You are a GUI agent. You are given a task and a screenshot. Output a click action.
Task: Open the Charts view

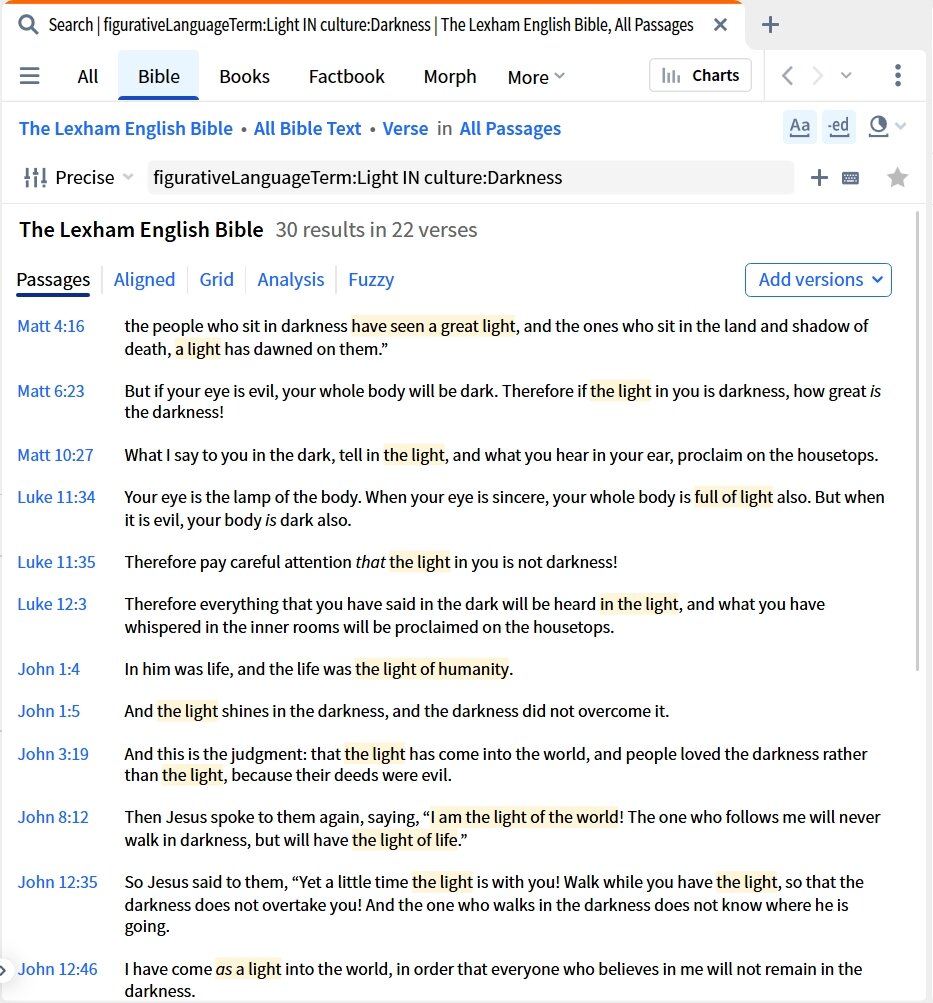[700, 75]
